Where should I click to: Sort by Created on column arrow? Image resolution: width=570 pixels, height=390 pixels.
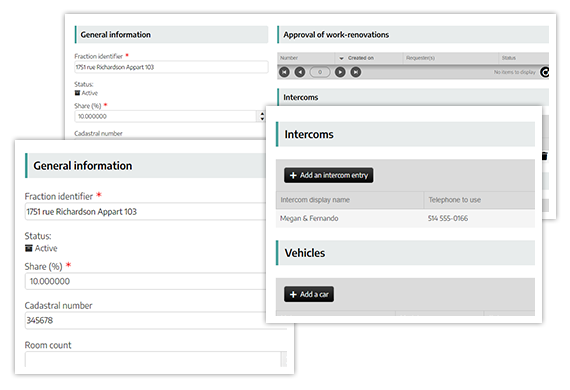[341, 58]
